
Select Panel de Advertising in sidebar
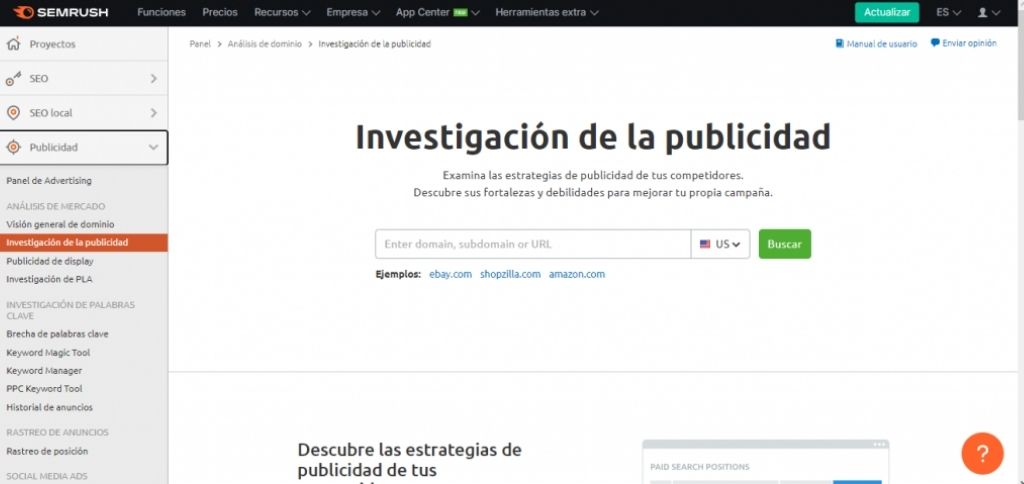tap(49, 181)
